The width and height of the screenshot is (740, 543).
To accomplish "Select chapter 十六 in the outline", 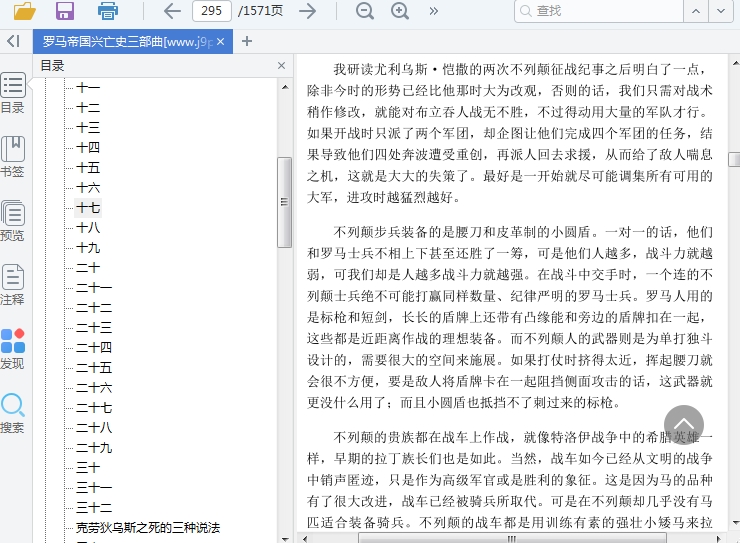I will pos(88,188).
